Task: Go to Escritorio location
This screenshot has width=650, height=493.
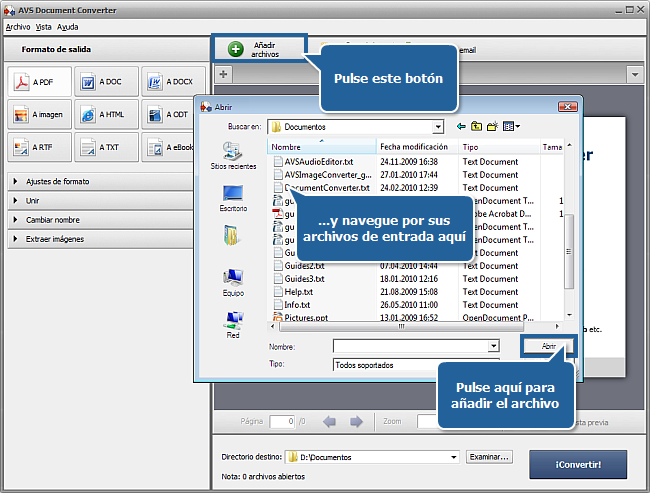Action: (233, 198)
